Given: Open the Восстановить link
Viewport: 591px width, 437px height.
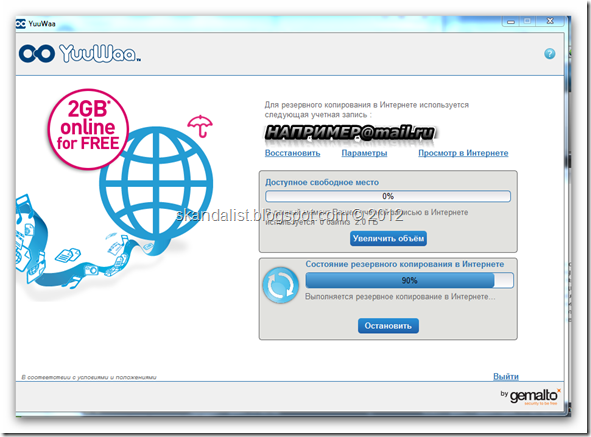Looking at the screenshot, I should [x=292, y=153].
